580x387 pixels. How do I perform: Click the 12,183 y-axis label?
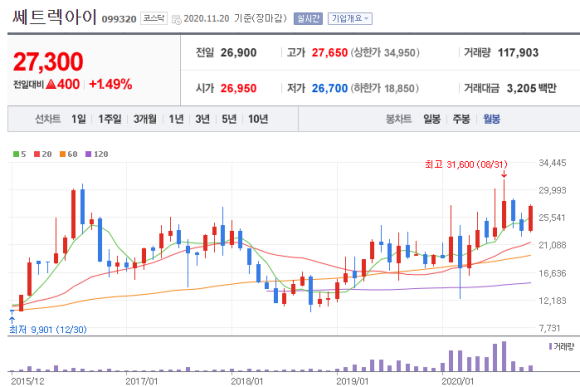pyautogui.click(x=552, y=301)
